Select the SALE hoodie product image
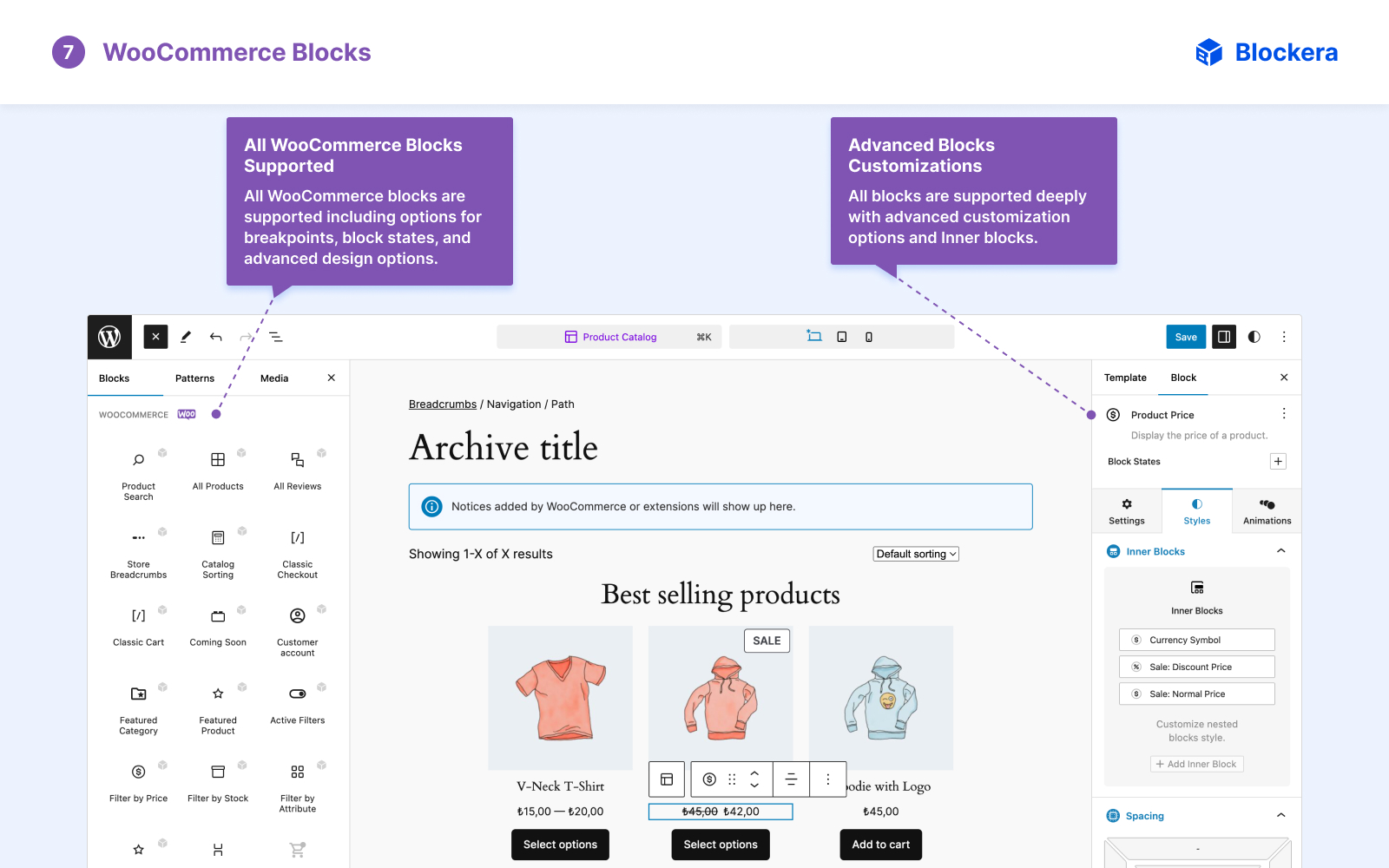Screen dimensions: 1389x868 [721, 698]
